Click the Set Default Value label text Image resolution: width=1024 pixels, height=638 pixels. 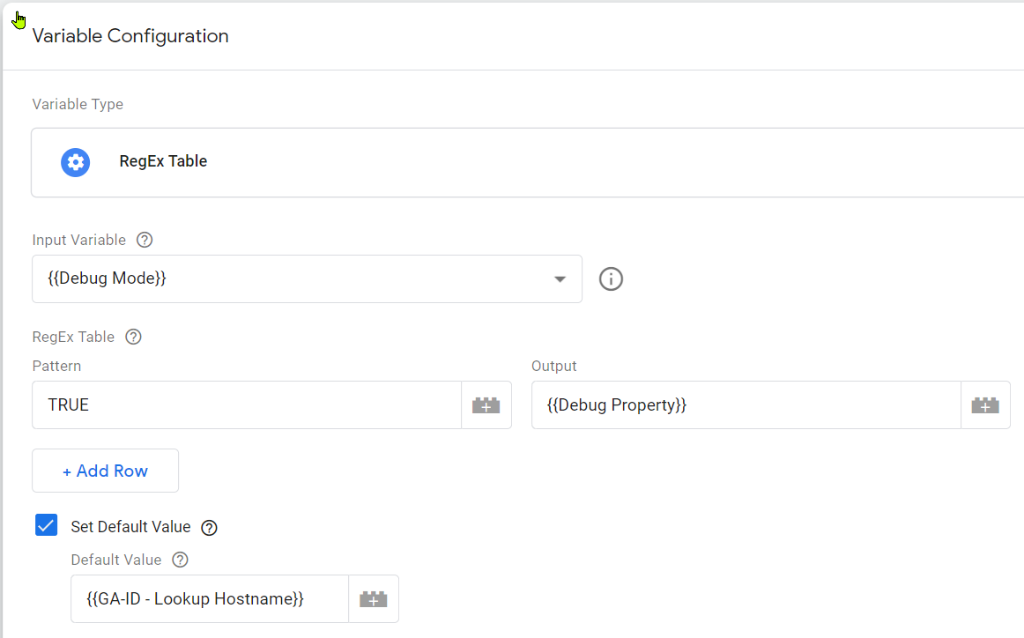coord(130,527)
